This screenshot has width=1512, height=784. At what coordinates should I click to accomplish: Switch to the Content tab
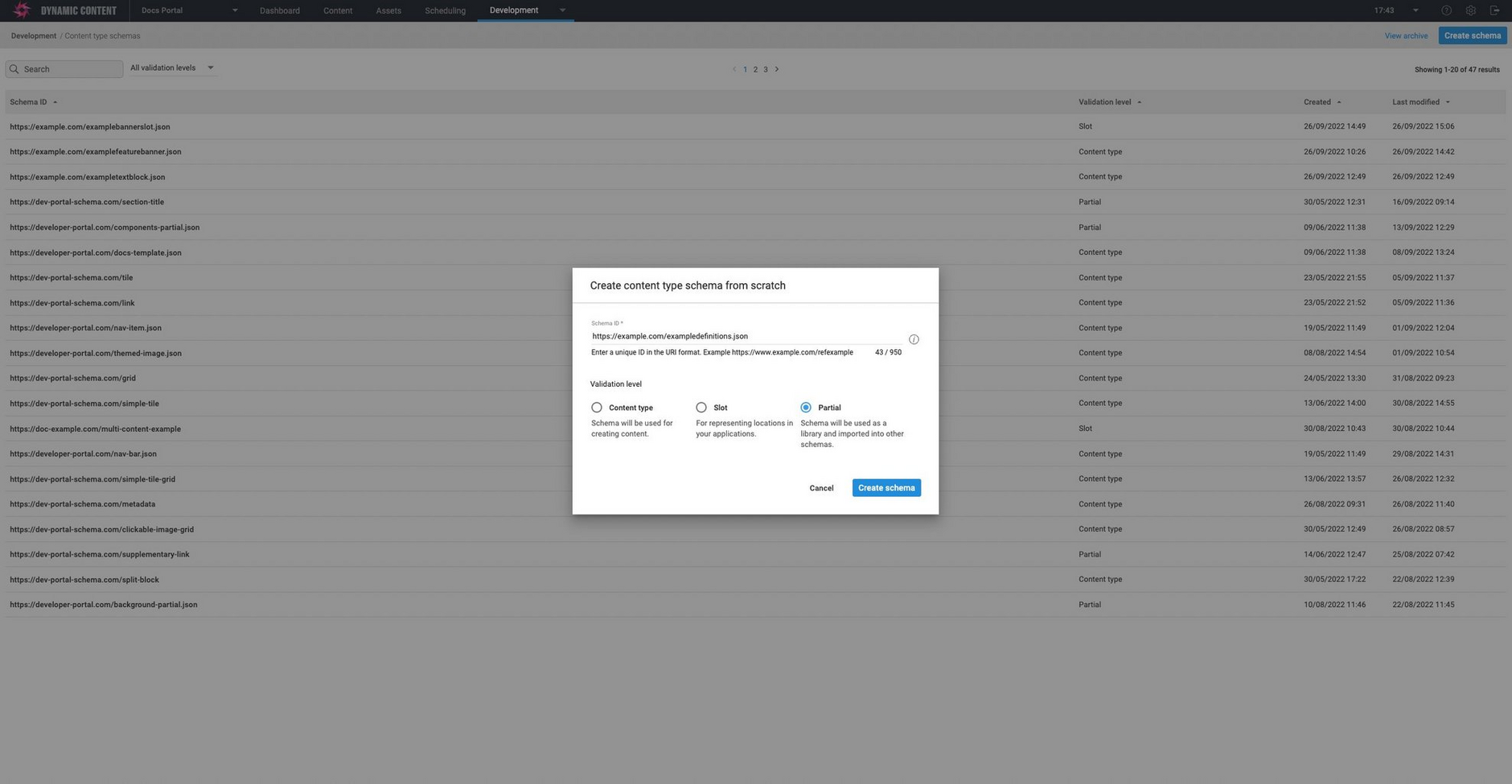tap(338, 10)
